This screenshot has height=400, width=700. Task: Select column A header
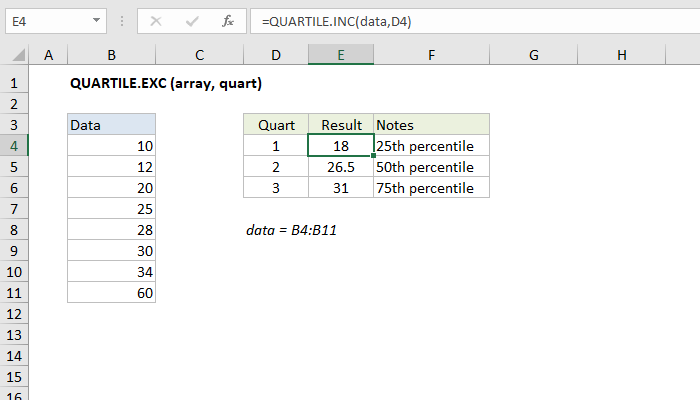(x=48, y=55)
